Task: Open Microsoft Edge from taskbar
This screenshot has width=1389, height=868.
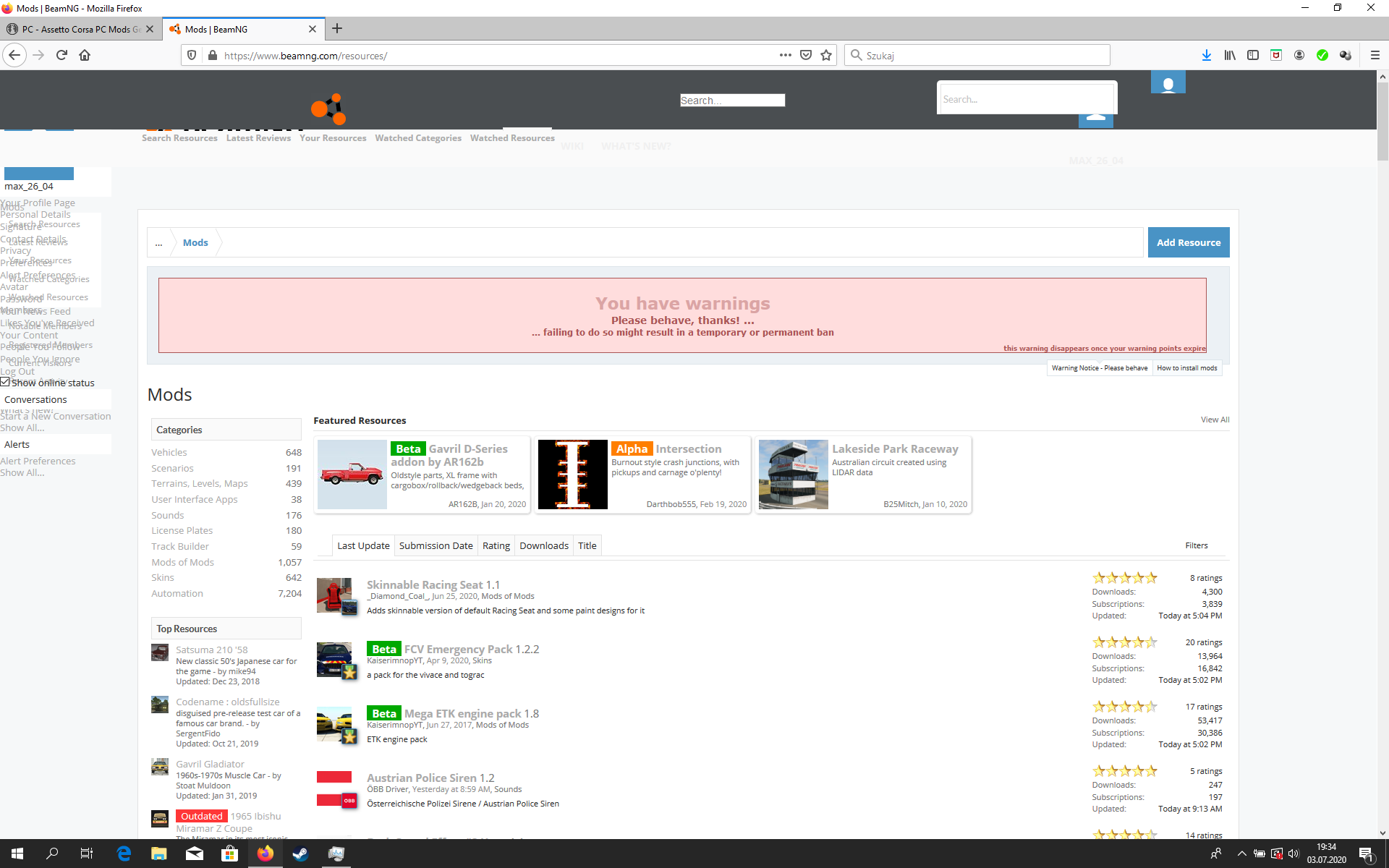Action: 124,854
